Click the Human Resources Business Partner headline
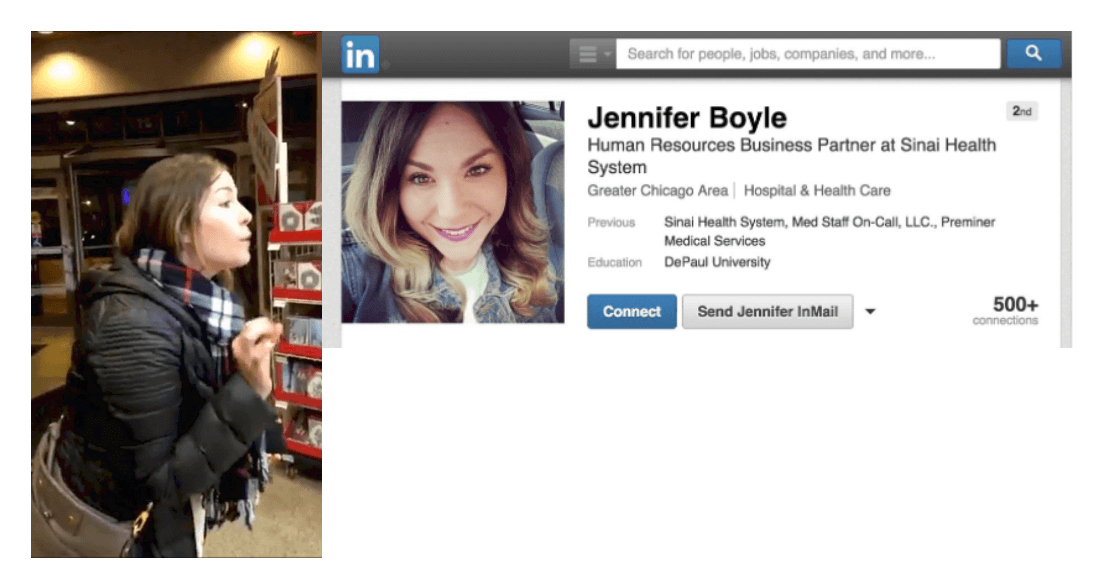Screen dimensions: 1104x580 point(791,156)
